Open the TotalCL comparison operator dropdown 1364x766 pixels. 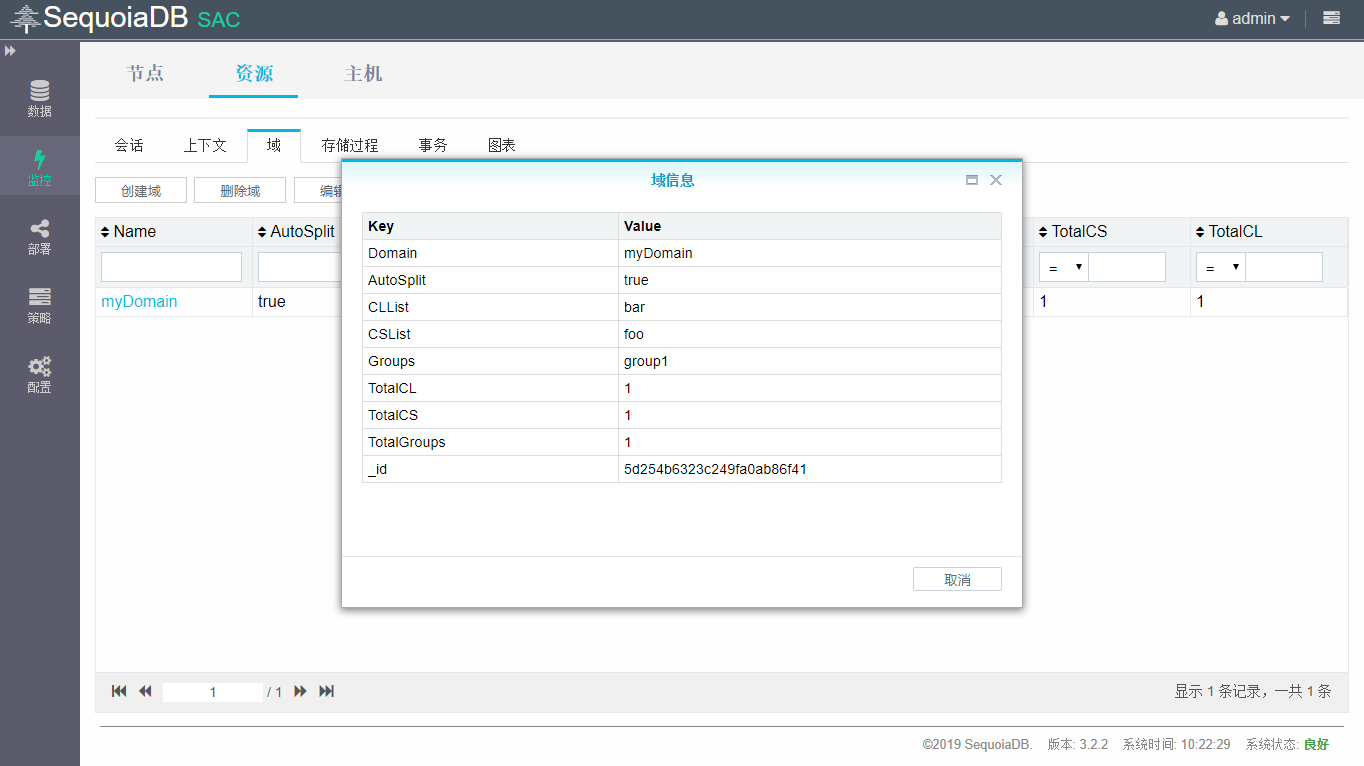pos(1221,267)
